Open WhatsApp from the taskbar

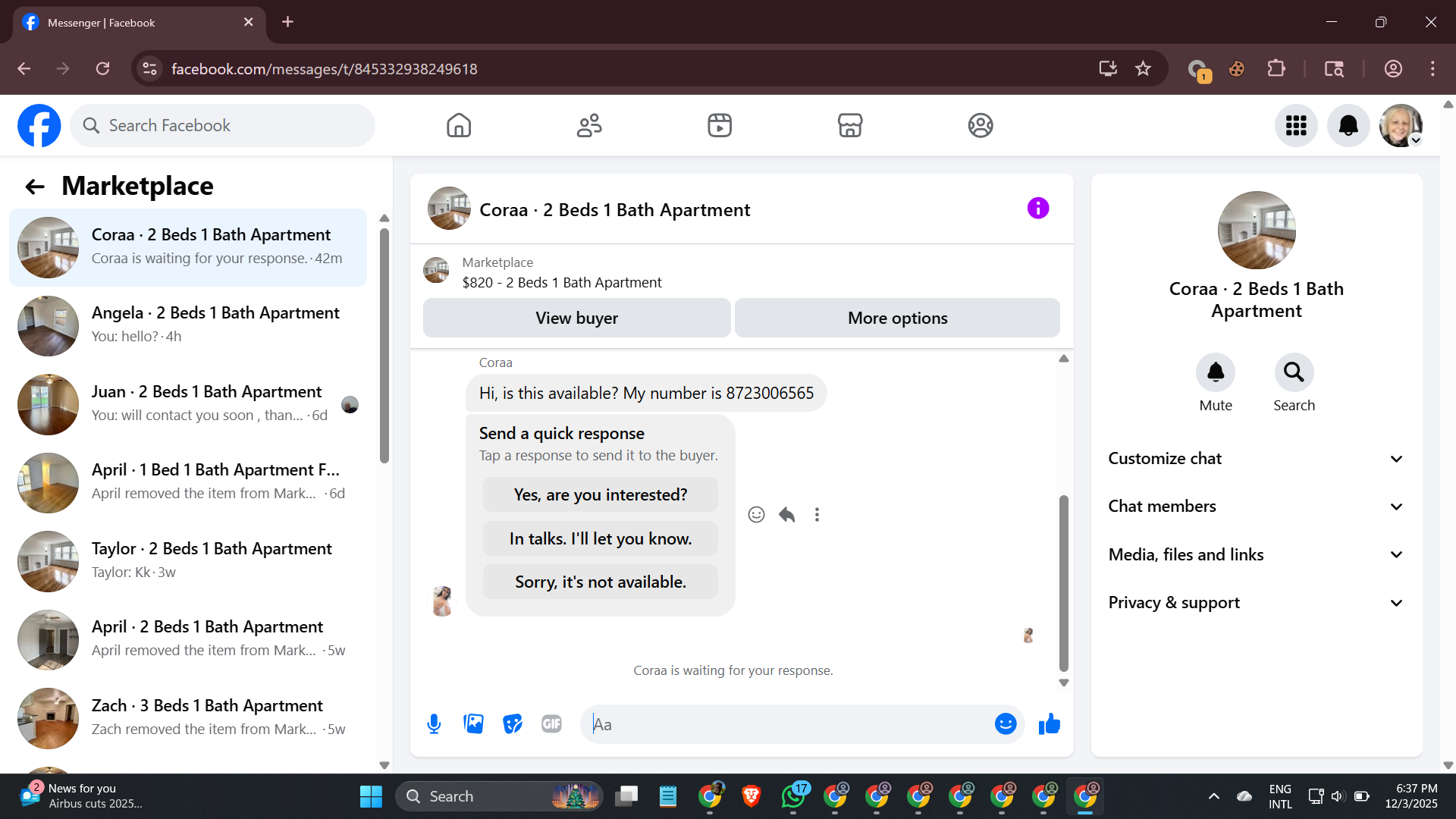click(793, 796)
